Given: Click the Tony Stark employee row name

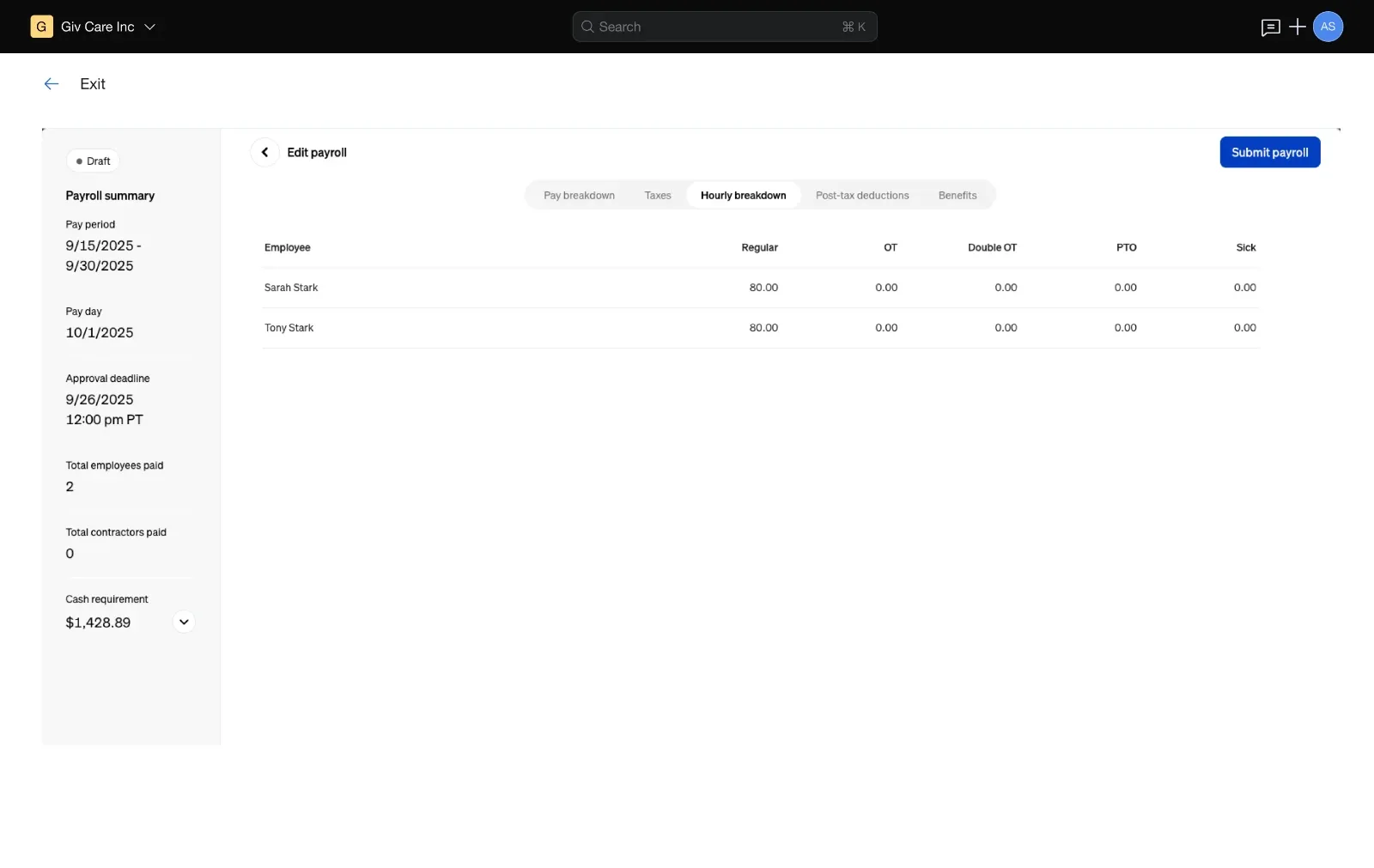Looking at the screenshot, I should pos(289,328).
